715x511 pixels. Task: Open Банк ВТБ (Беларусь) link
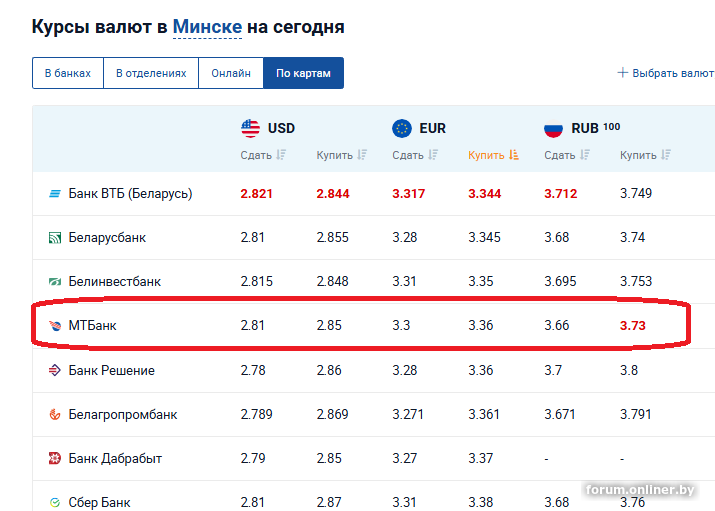pyautogui.click(x=130, y=194)
